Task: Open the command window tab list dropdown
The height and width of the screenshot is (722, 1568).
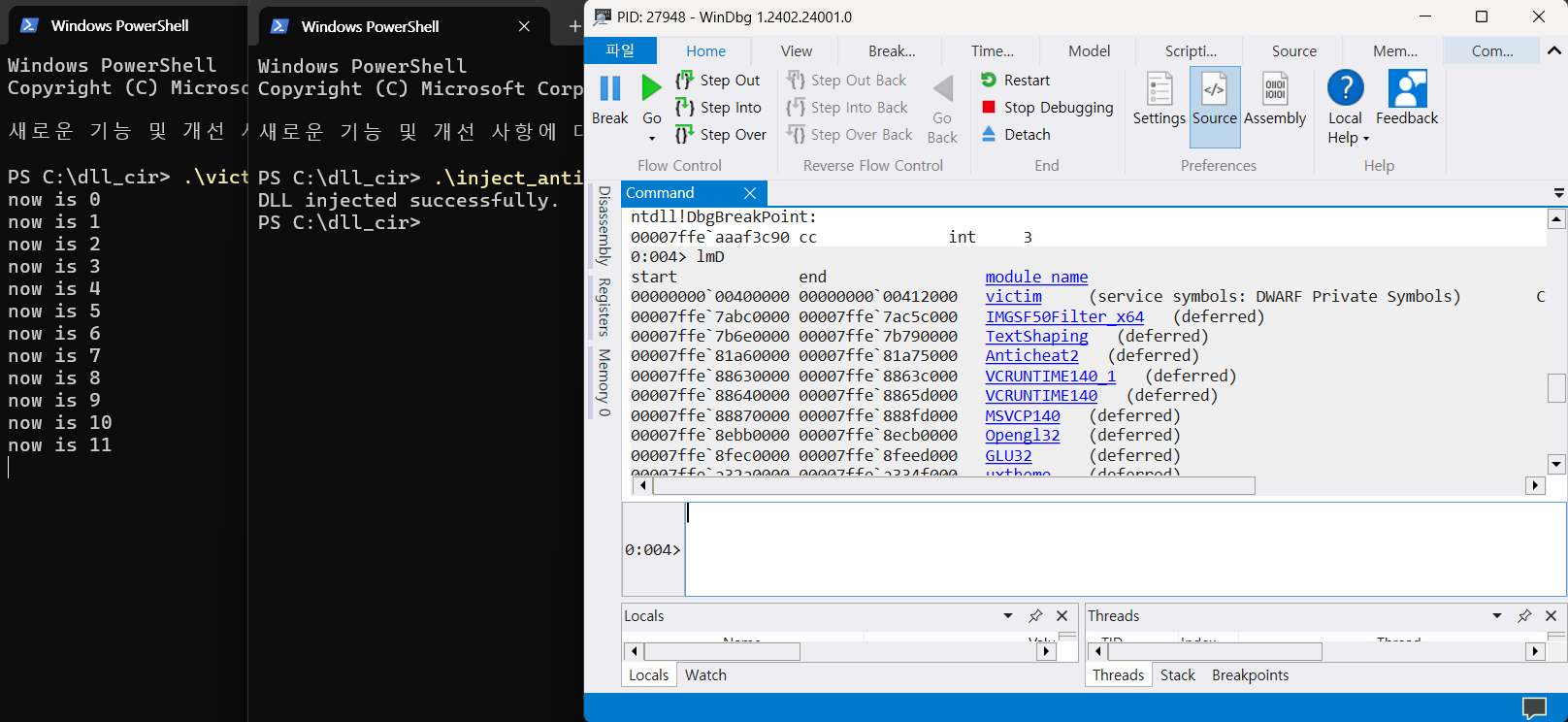Action: tap(1558, 193)
